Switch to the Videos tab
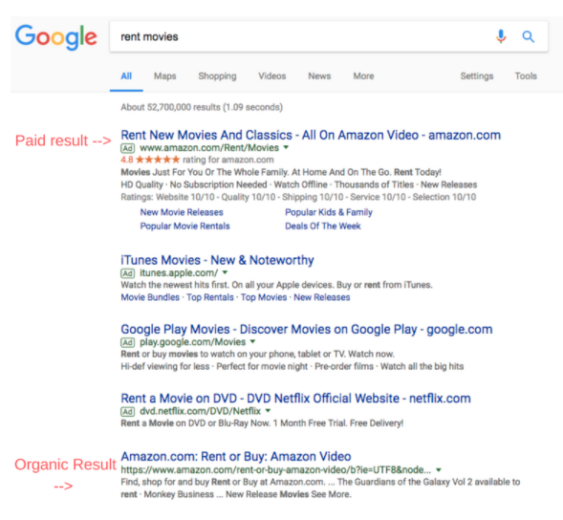The height and width of the screenshot is (520, 563). coord(272,76)
